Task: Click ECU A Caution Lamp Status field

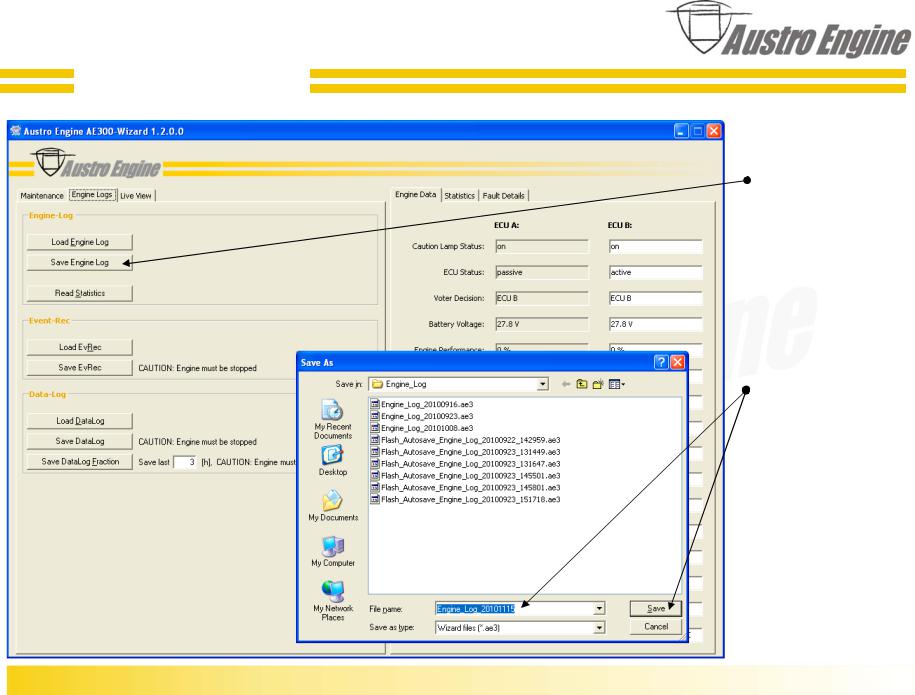Action: pos(542,246)
